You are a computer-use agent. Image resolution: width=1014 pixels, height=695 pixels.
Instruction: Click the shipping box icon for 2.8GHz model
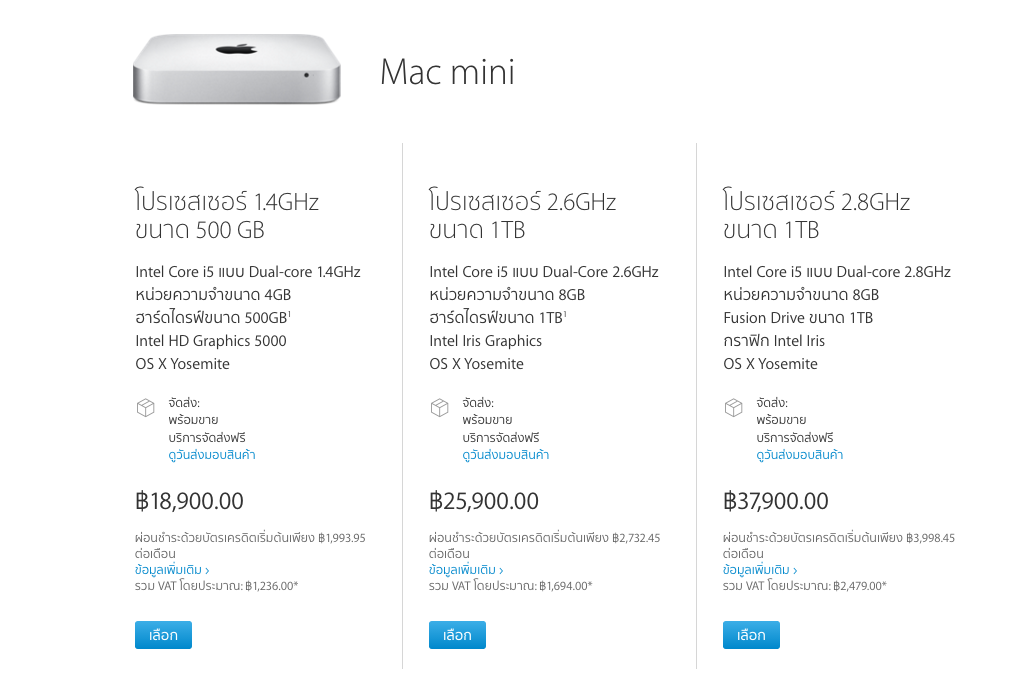pyautogui.click(x=734, y=408)
